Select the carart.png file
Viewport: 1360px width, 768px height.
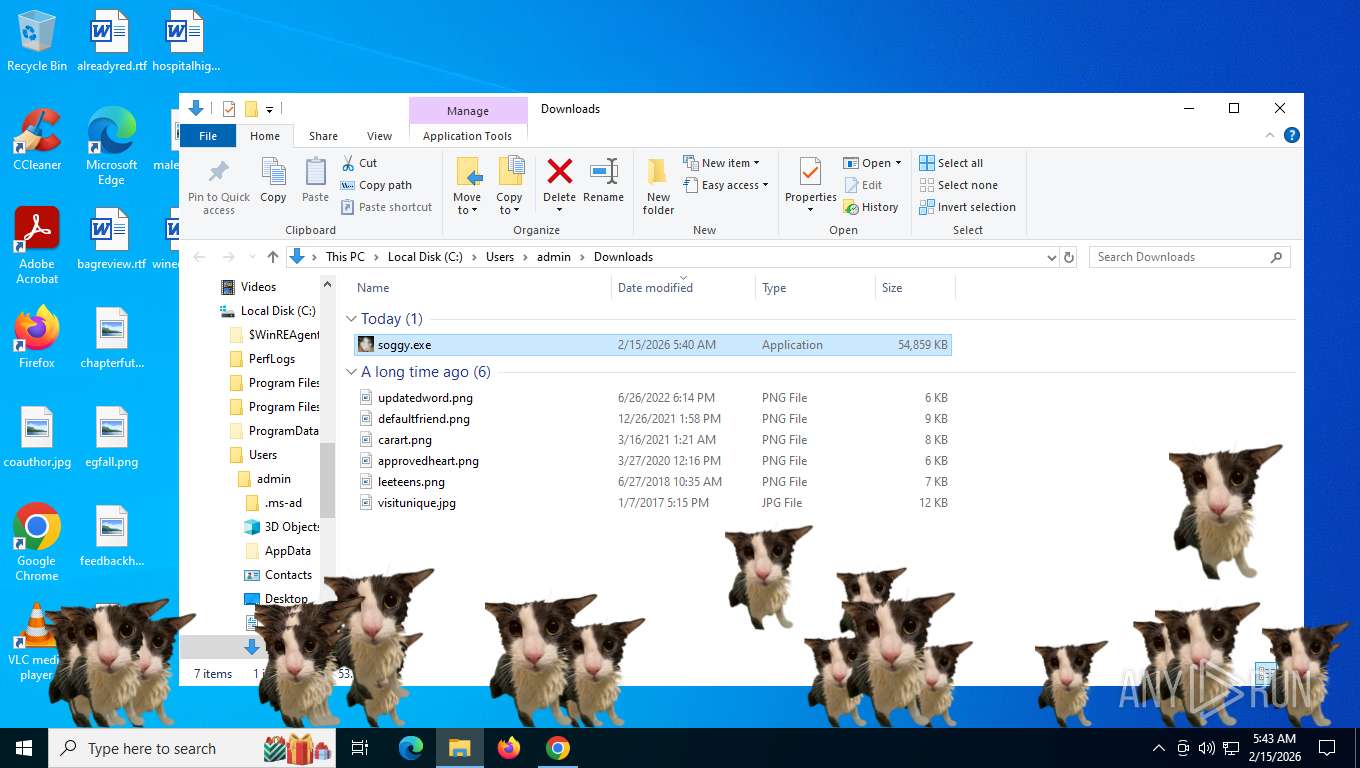coord(653,440)
